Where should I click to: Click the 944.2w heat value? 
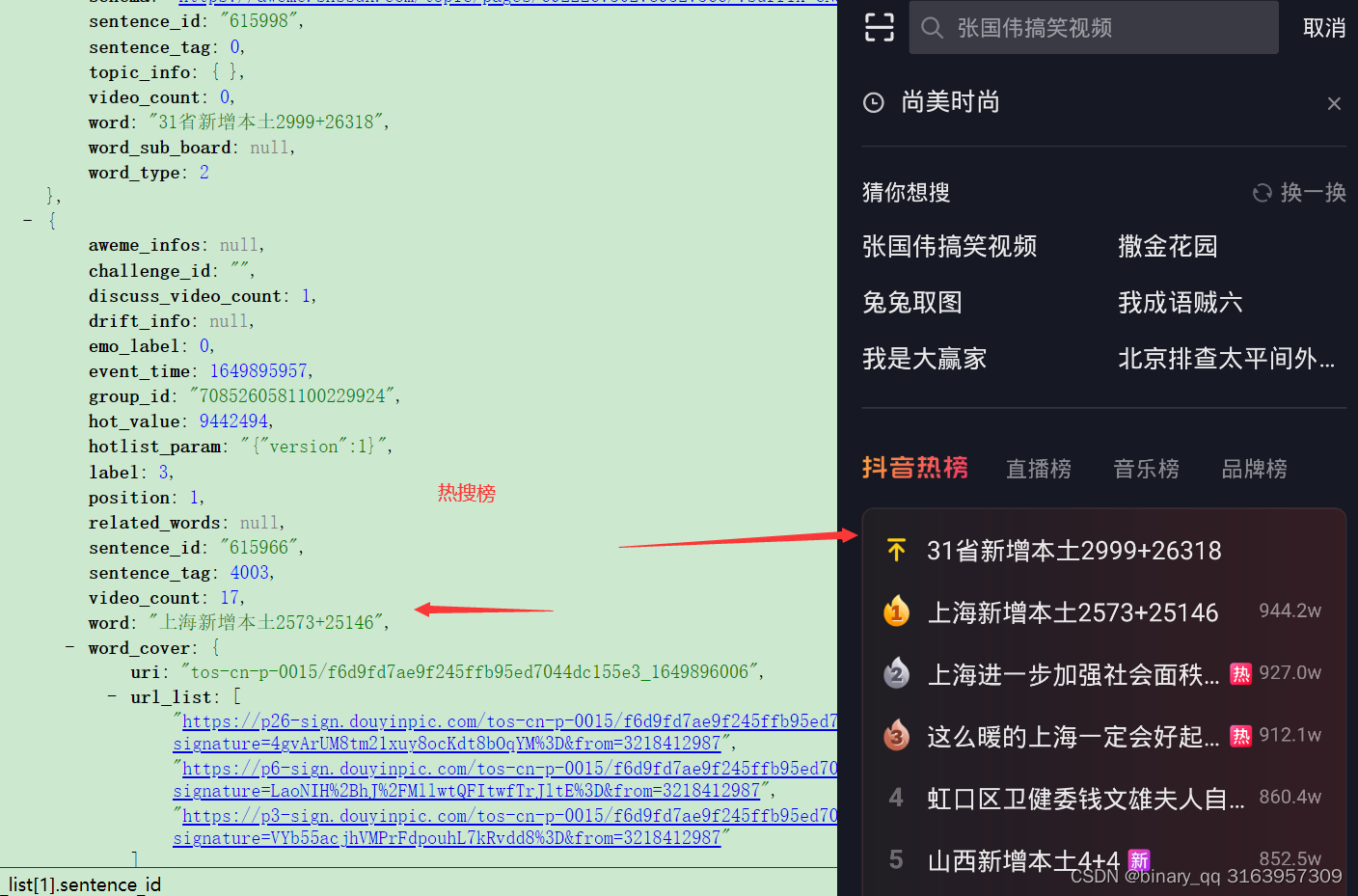(1290, 611)
